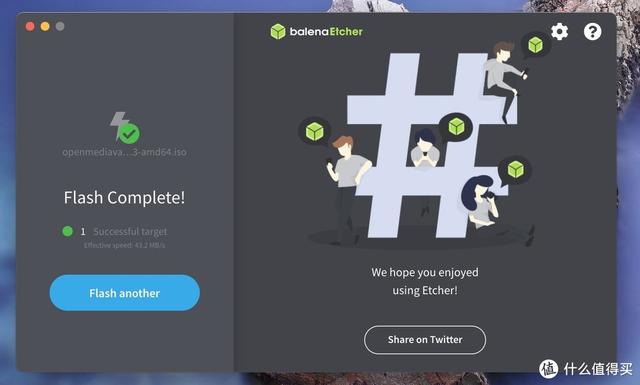The width and height of the screenshot is (640, 385).
Task: Click the cube bubble inside the hashtag center
Action: 456,127
